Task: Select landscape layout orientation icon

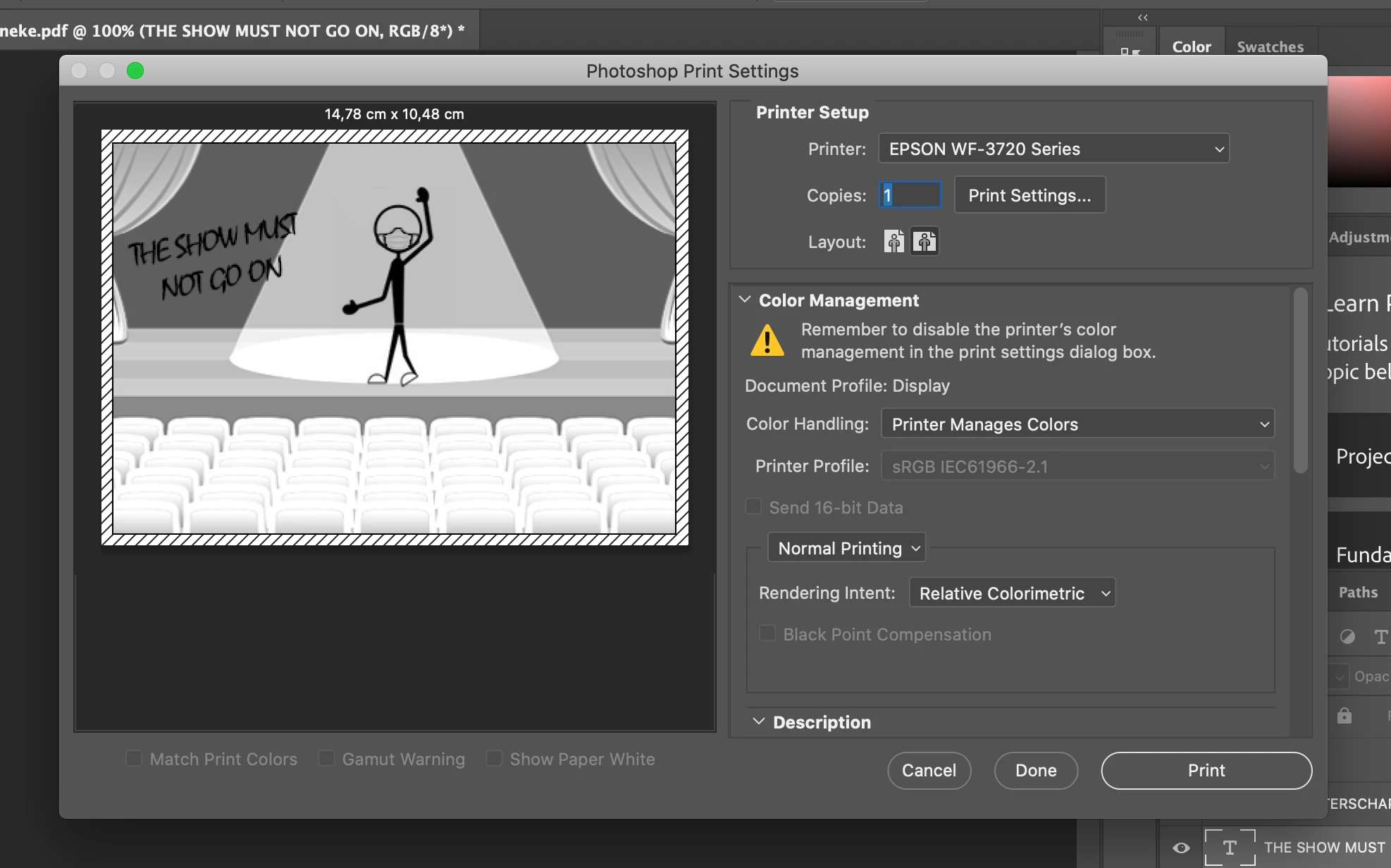Action: pyautogui.click(x=925, y=242)
